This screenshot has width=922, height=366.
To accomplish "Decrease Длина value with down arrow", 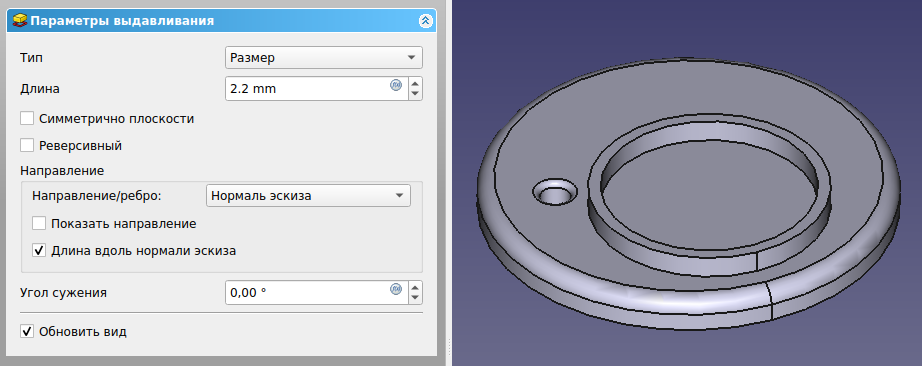I will 415,94.
